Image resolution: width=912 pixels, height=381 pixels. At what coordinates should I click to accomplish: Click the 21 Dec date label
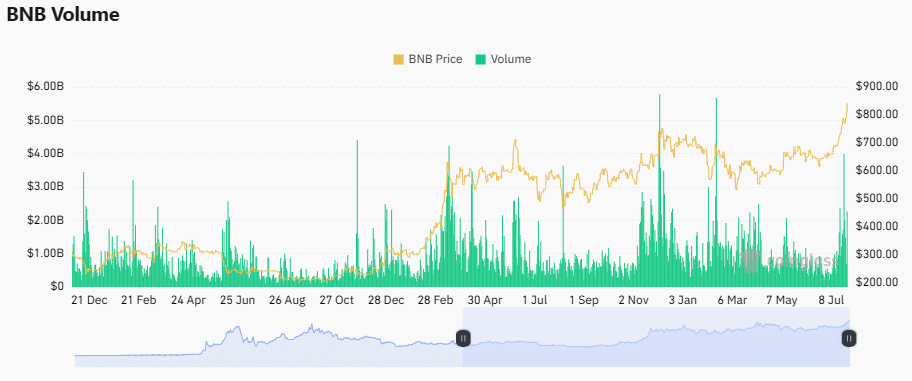tap(89, 300)
